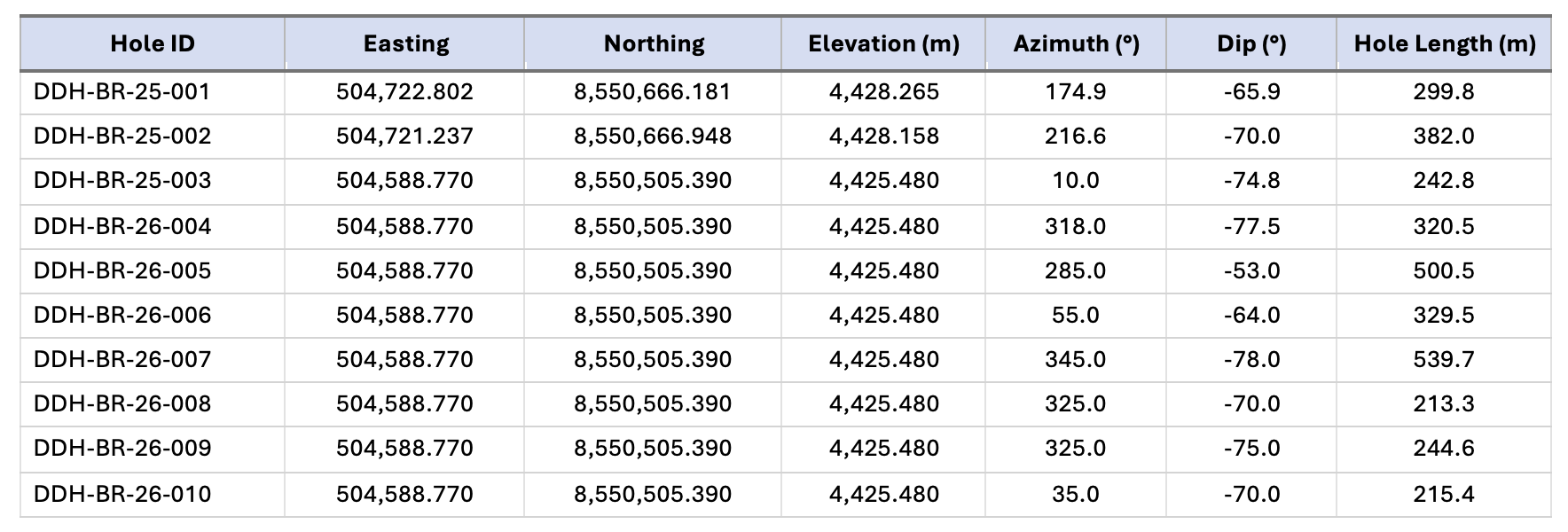Viewport: 1568px width, 532px height.
Task: Select northing value 8,550,666.948
Action: [653, 136]
